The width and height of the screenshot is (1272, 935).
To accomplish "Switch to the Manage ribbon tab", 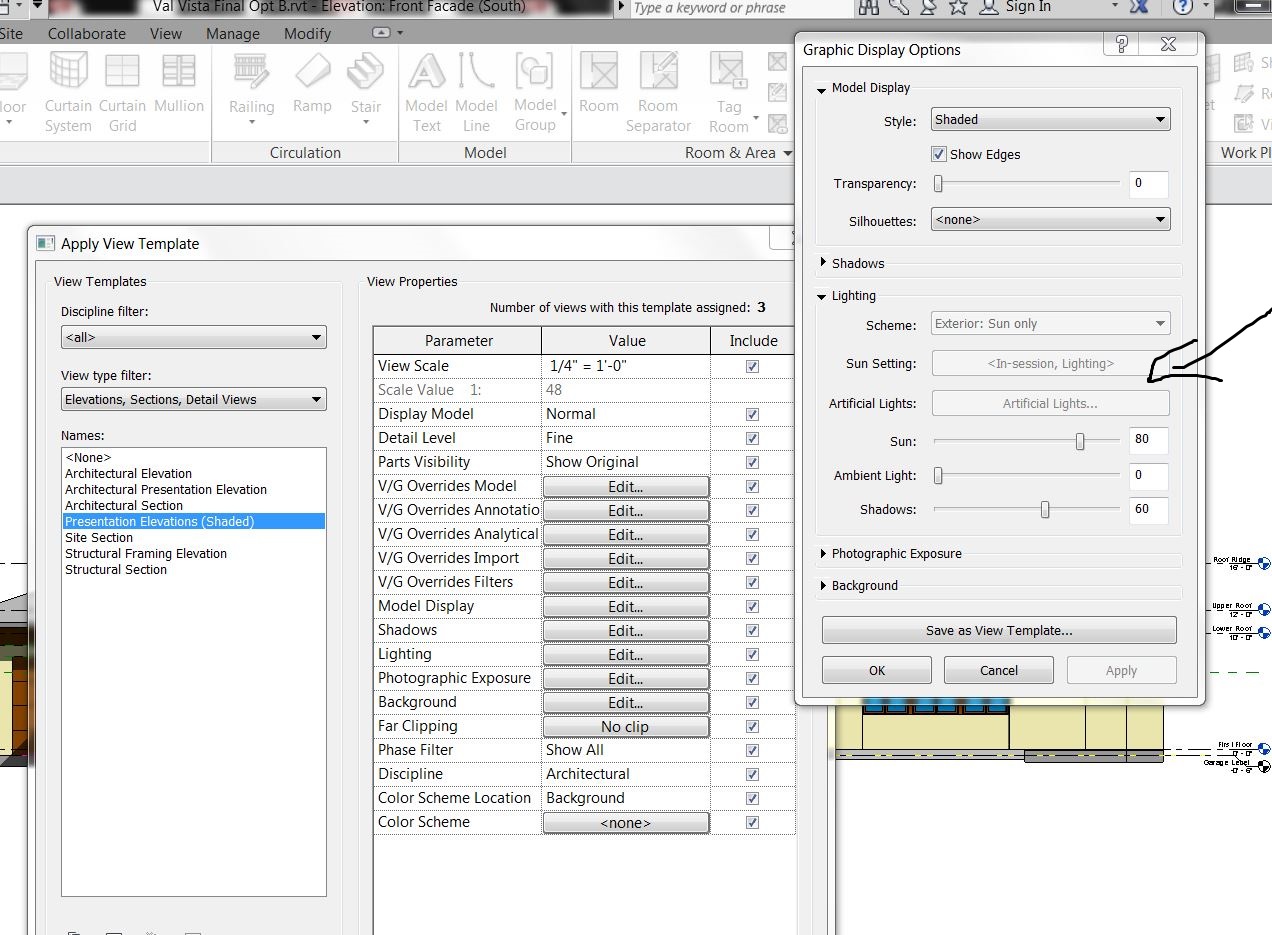I will pyautogui.click(x=232, y=33).
